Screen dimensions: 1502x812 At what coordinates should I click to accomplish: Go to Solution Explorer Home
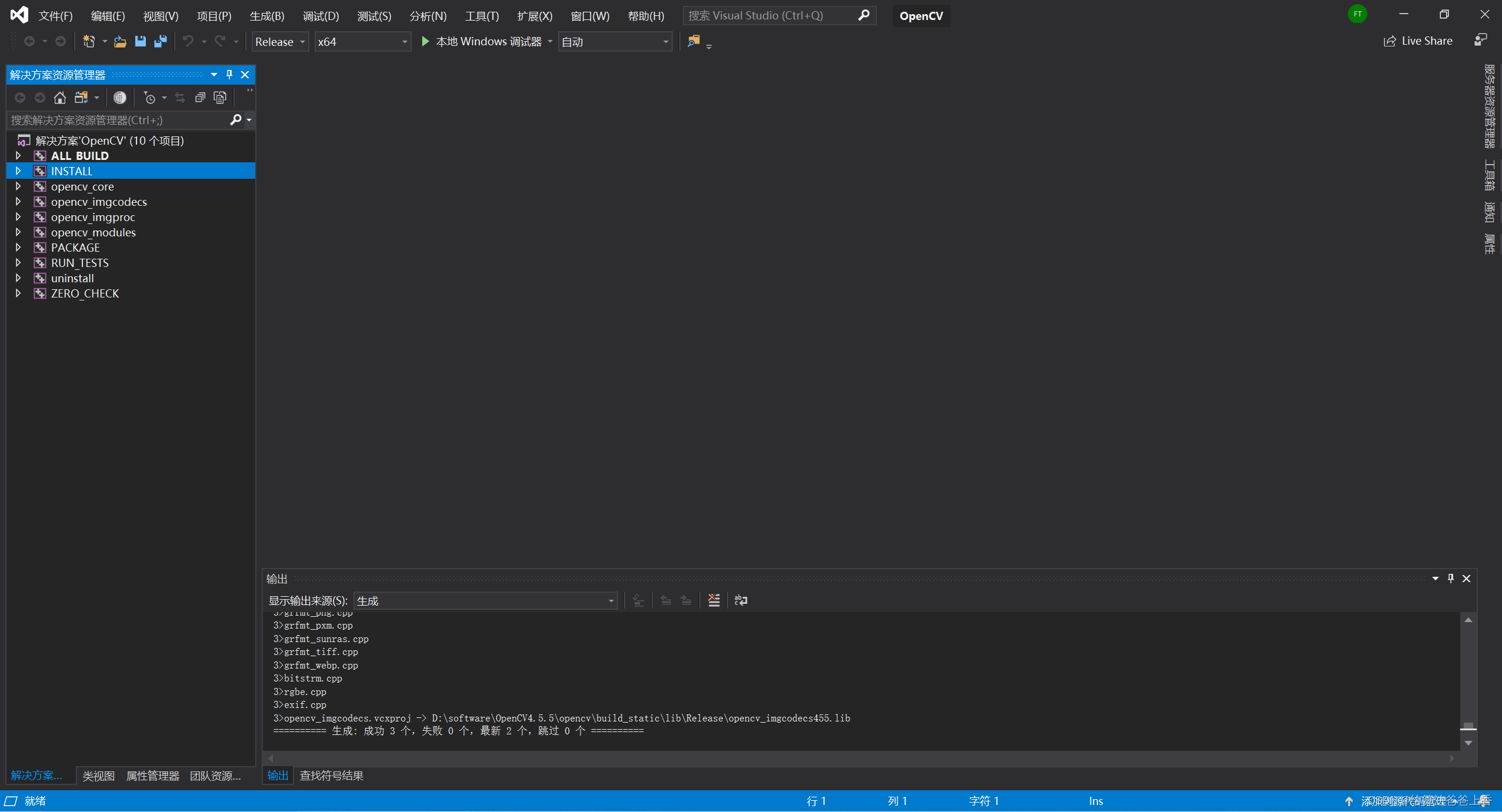59,98
